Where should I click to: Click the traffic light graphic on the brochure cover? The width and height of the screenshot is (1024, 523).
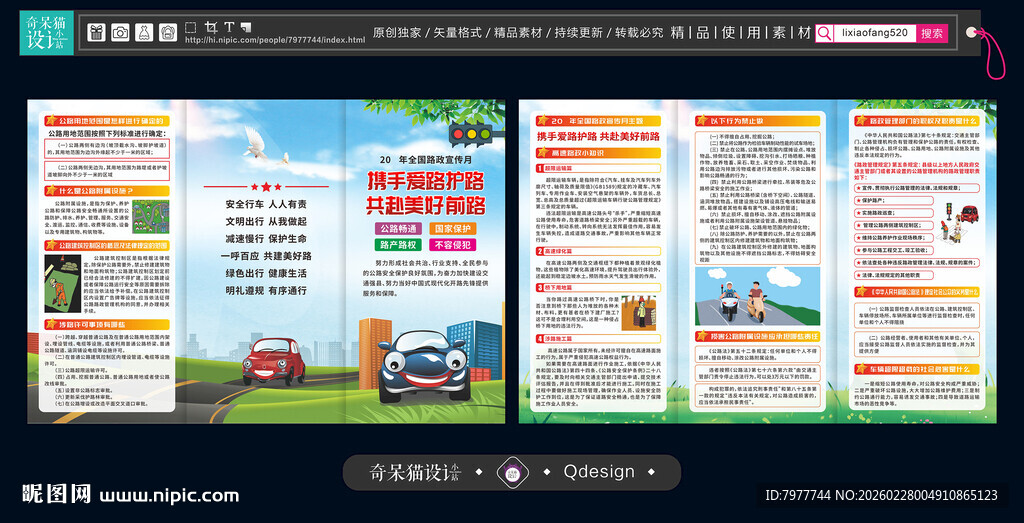click(471, 135)
